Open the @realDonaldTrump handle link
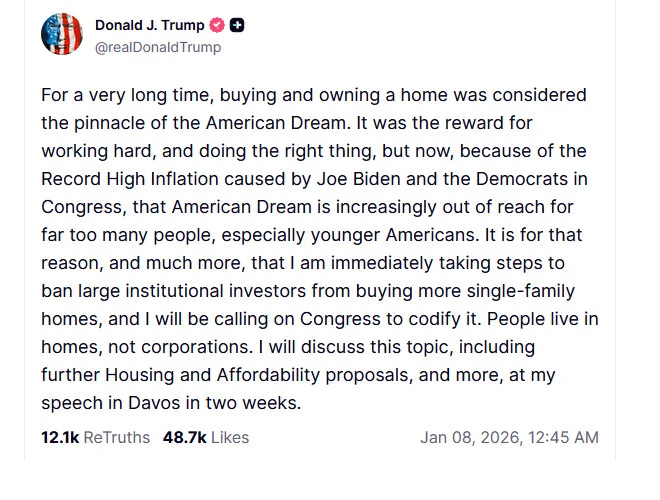Image resolution: width=660 pixels, height=500 pixels. pyautogui.click(x=158, y=47)
